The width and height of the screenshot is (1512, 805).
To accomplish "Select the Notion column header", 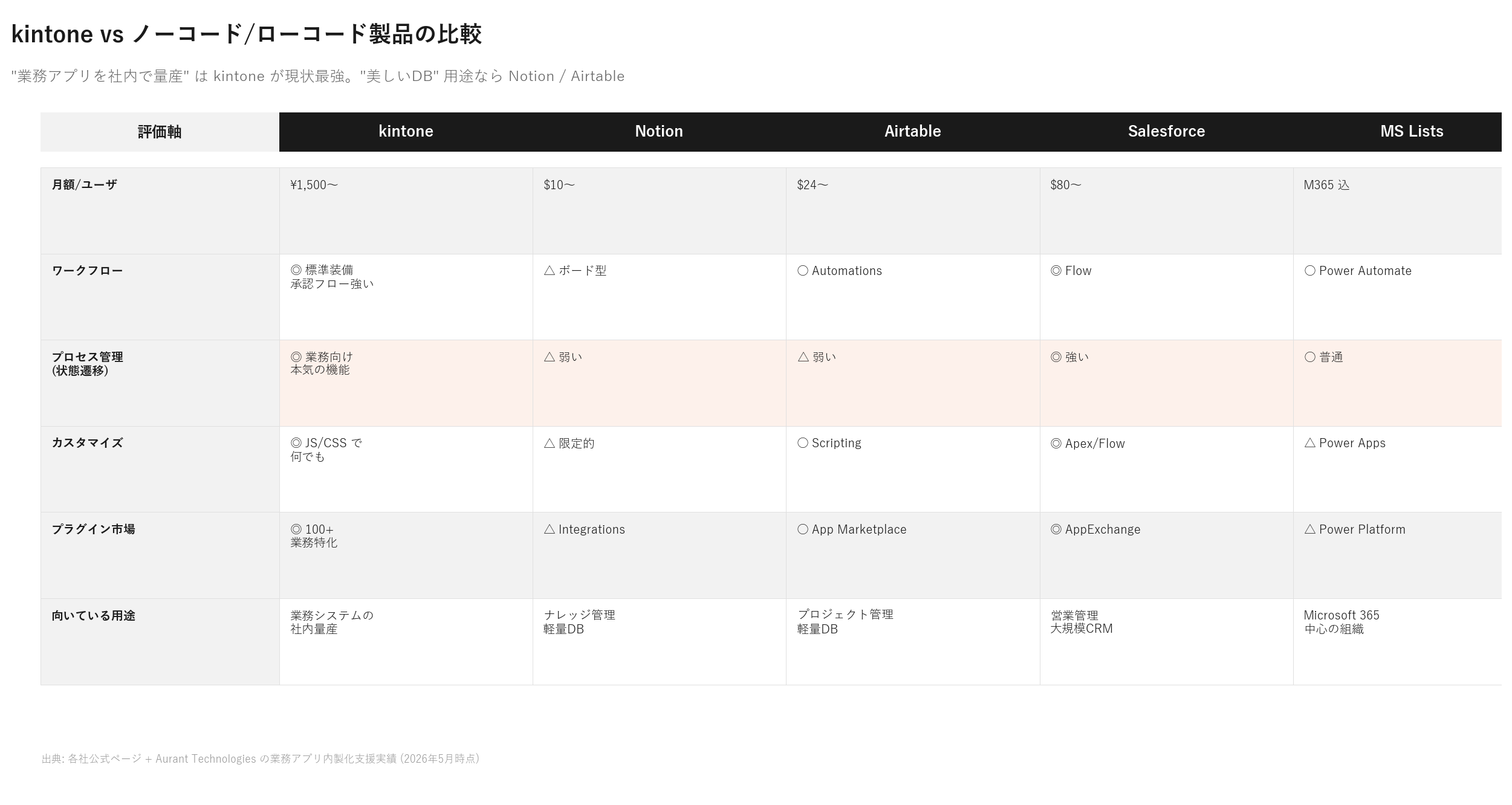I will [x=659, y=132].
